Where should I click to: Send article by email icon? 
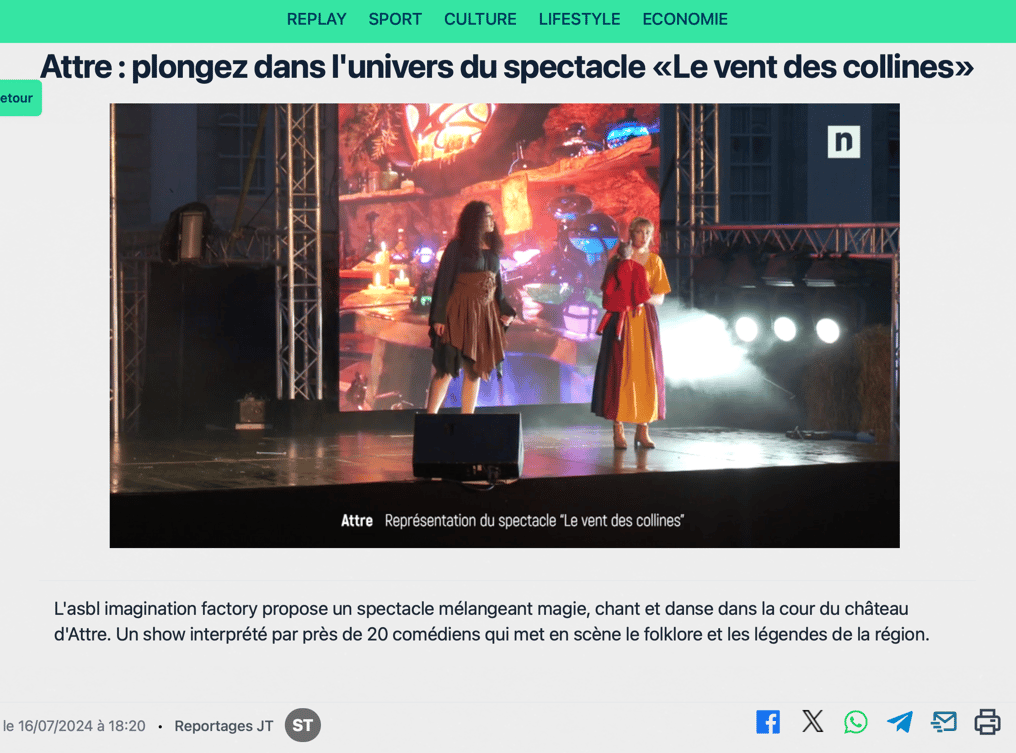point(944,721)
